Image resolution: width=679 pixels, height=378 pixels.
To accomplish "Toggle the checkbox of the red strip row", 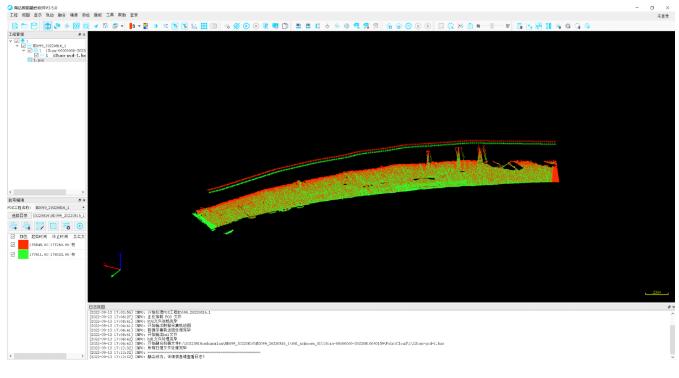I will (13, 245).
